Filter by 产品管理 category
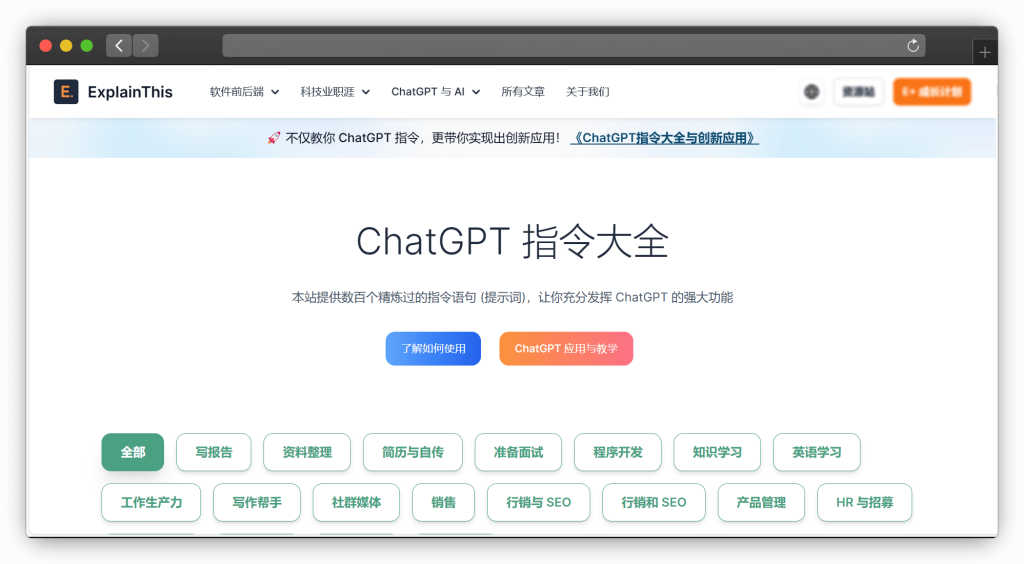The width and height of the screenshot is (1024, 564). (x=761, y=502)
